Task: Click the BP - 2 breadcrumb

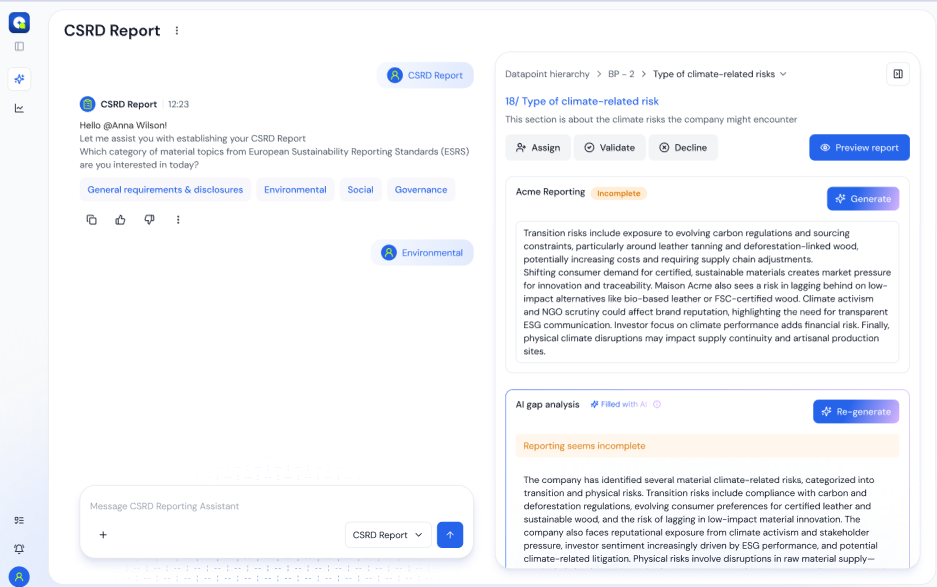Action: tap(621, 74)
